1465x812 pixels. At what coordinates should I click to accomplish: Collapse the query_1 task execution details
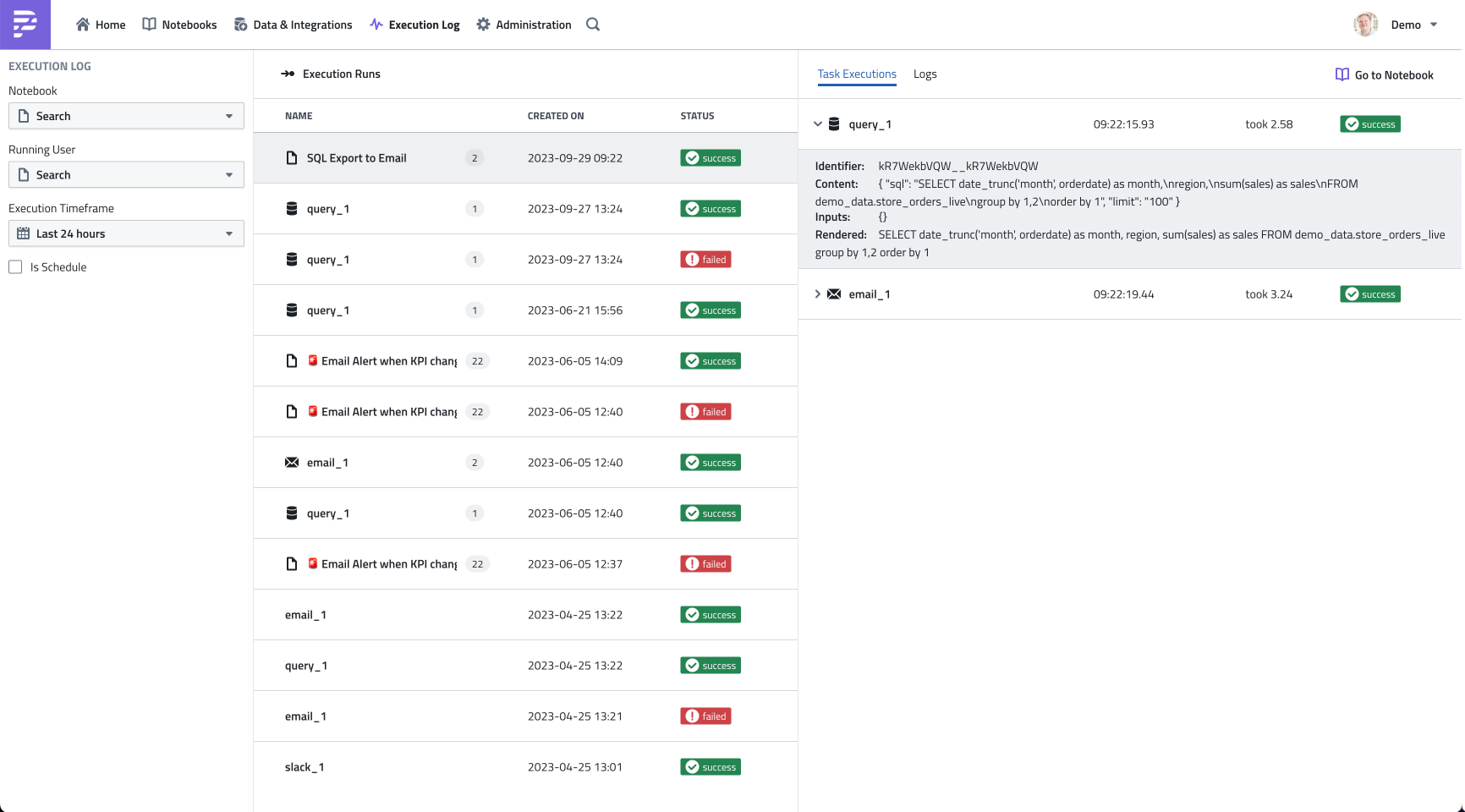click(x=818, y=124)
